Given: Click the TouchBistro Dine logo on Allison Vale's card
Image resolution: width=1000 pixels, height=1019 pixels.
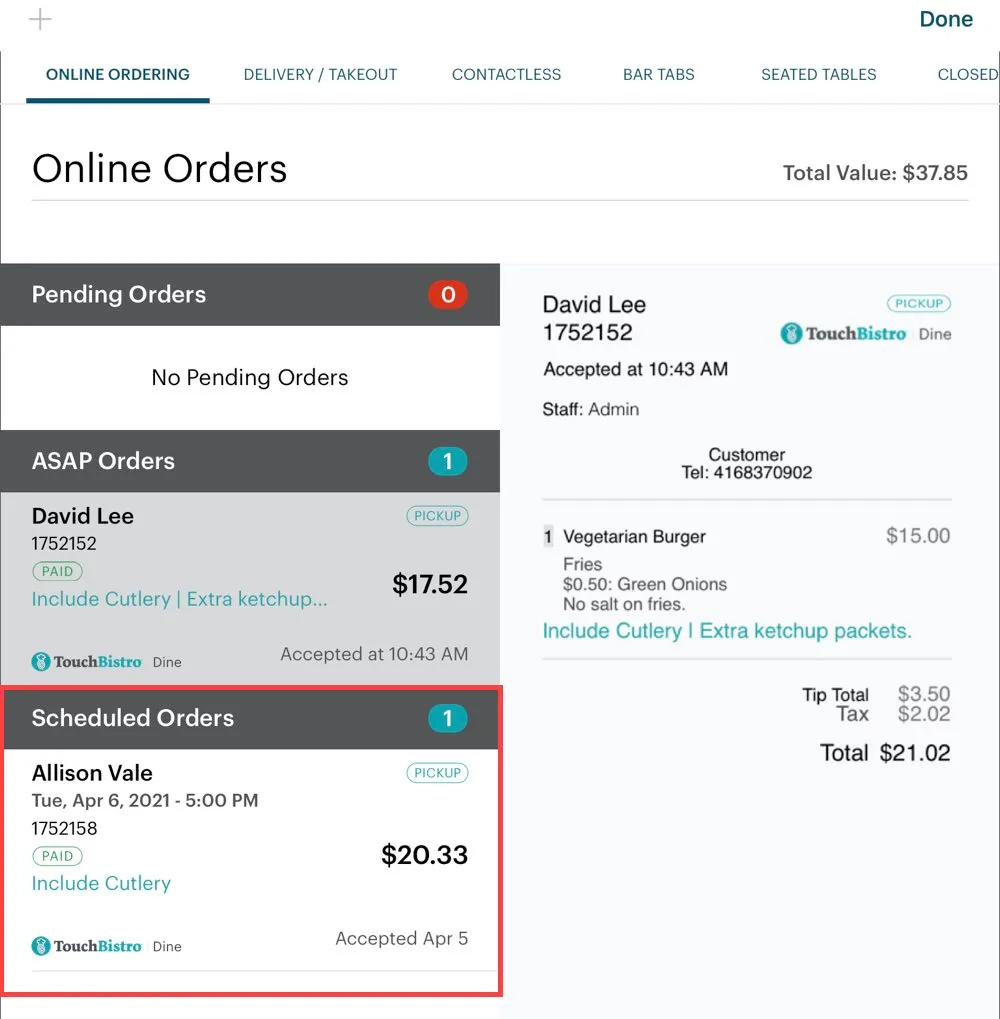Looking at the screenshot, I should pos(86,945).
